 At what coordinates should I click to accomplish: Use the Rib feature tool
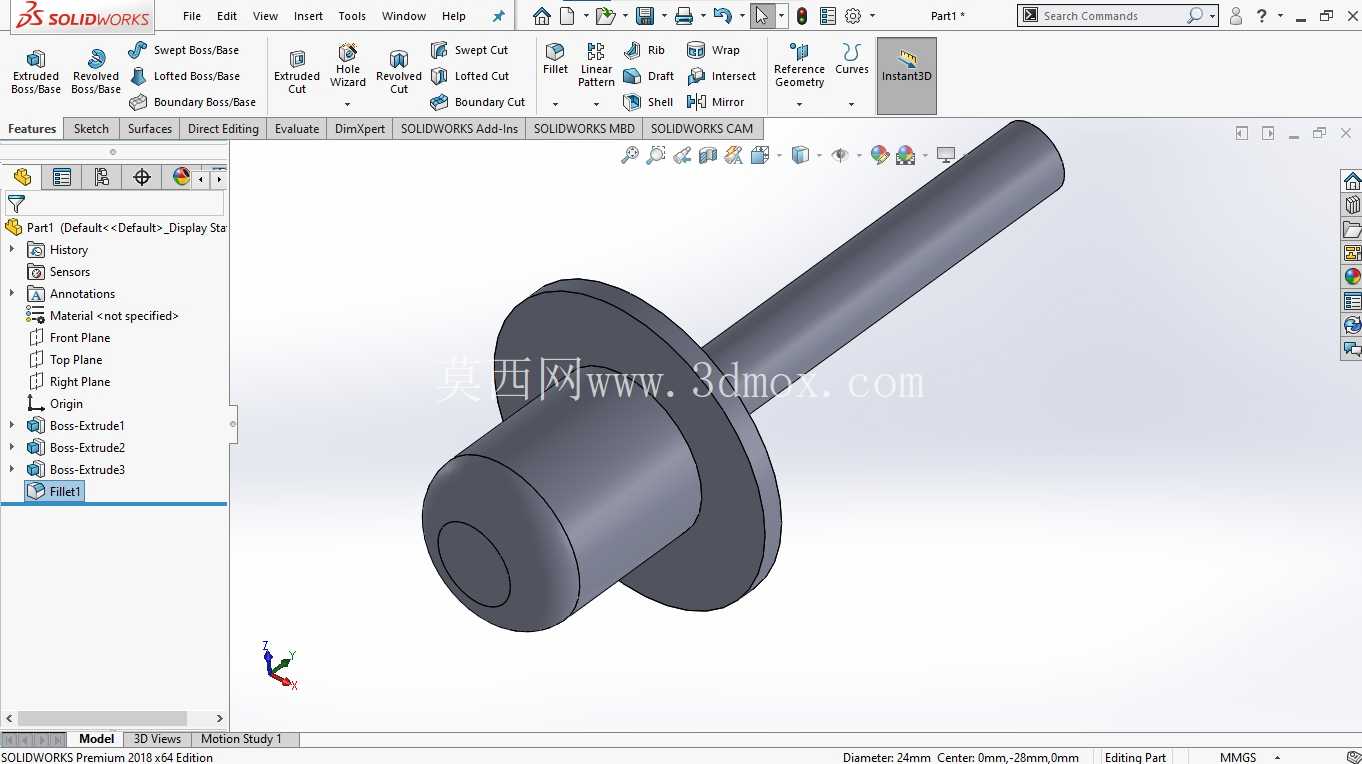point(644,50)
